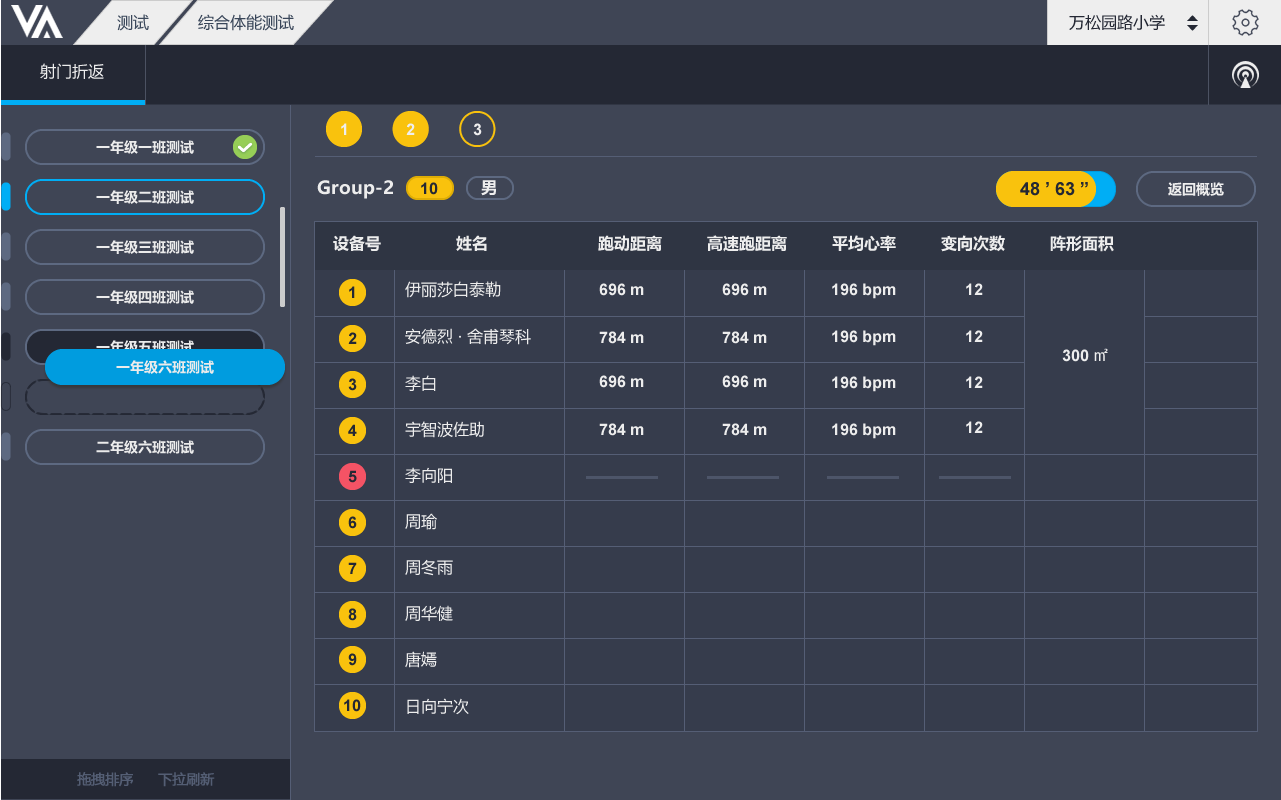
Task: Click the 姓名 column header
Action: point(472,244)
